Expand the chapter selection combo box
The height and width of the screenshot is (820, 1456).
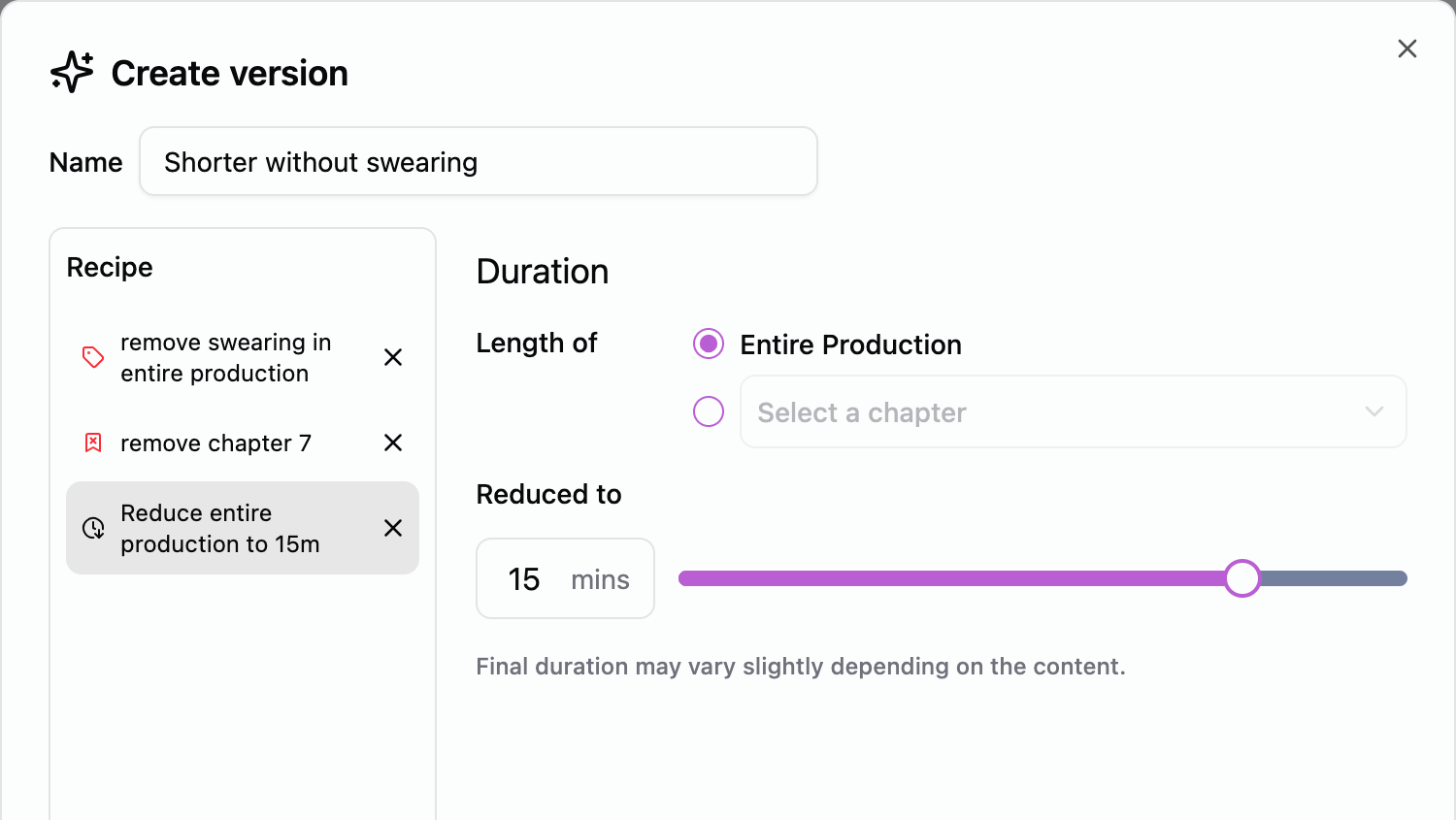(x=1073, y=411)
